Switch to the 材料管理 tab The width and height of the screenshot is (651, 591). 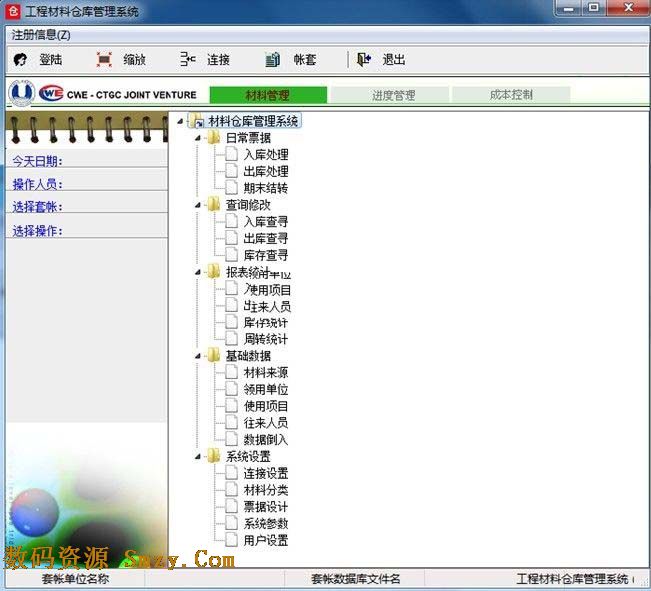[x=268, y=95]
